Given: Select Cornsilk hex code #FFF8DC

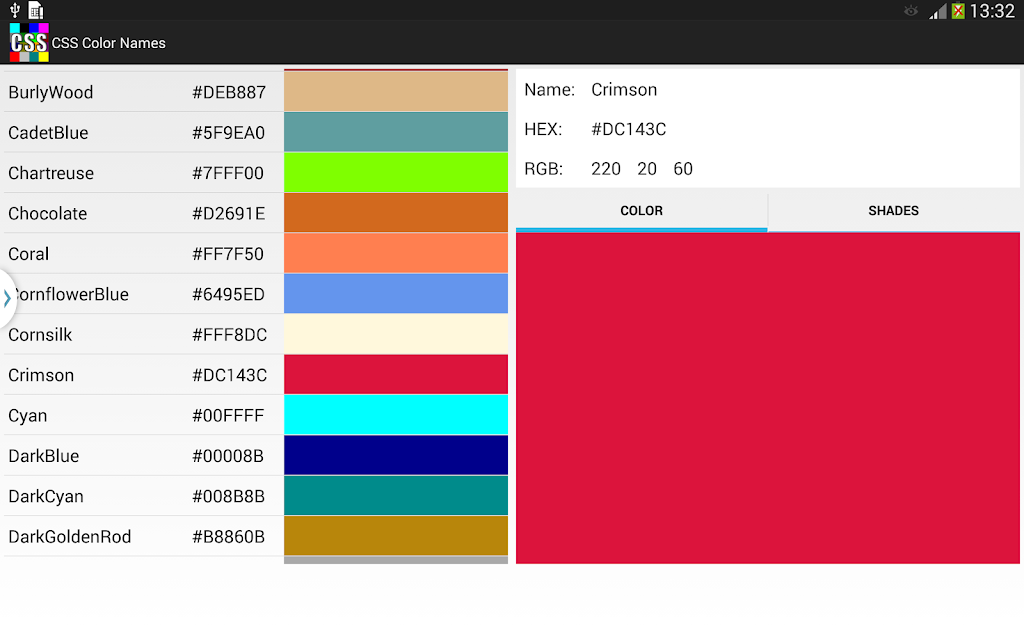Looking at the screenshot, I should (229, 335).
